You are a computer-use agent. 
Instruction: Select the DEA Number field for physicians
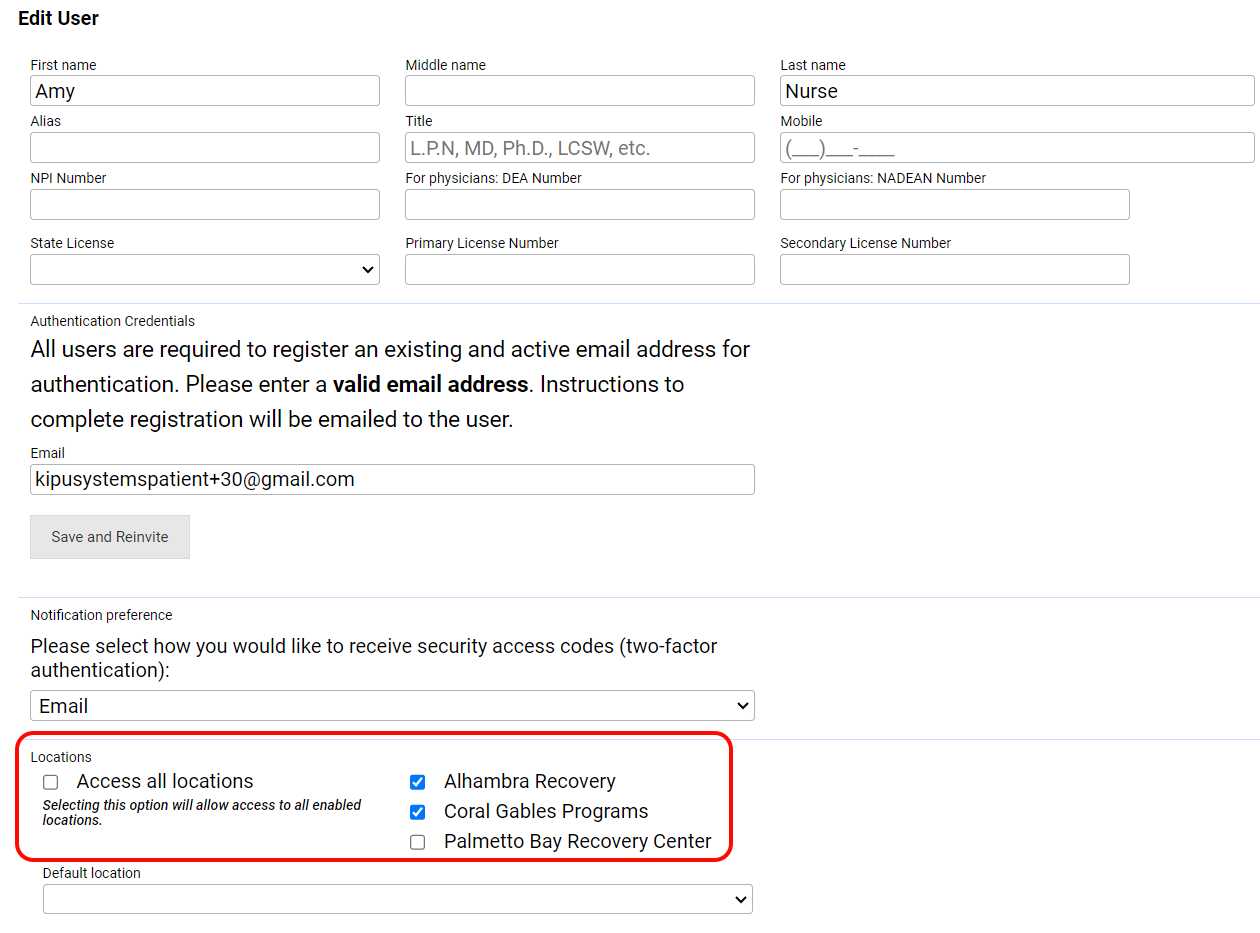(x=579, y=205)
